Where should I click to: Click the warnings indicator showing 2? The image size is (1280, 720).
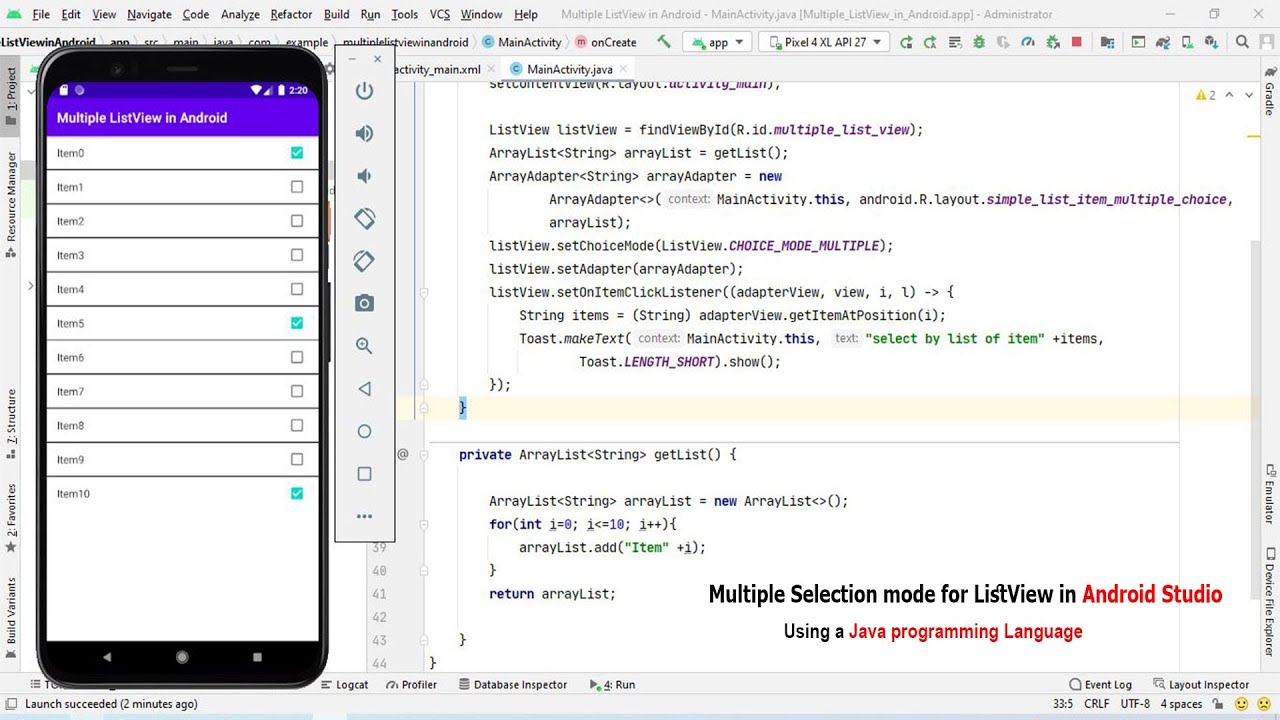(x=1206, y=95)
